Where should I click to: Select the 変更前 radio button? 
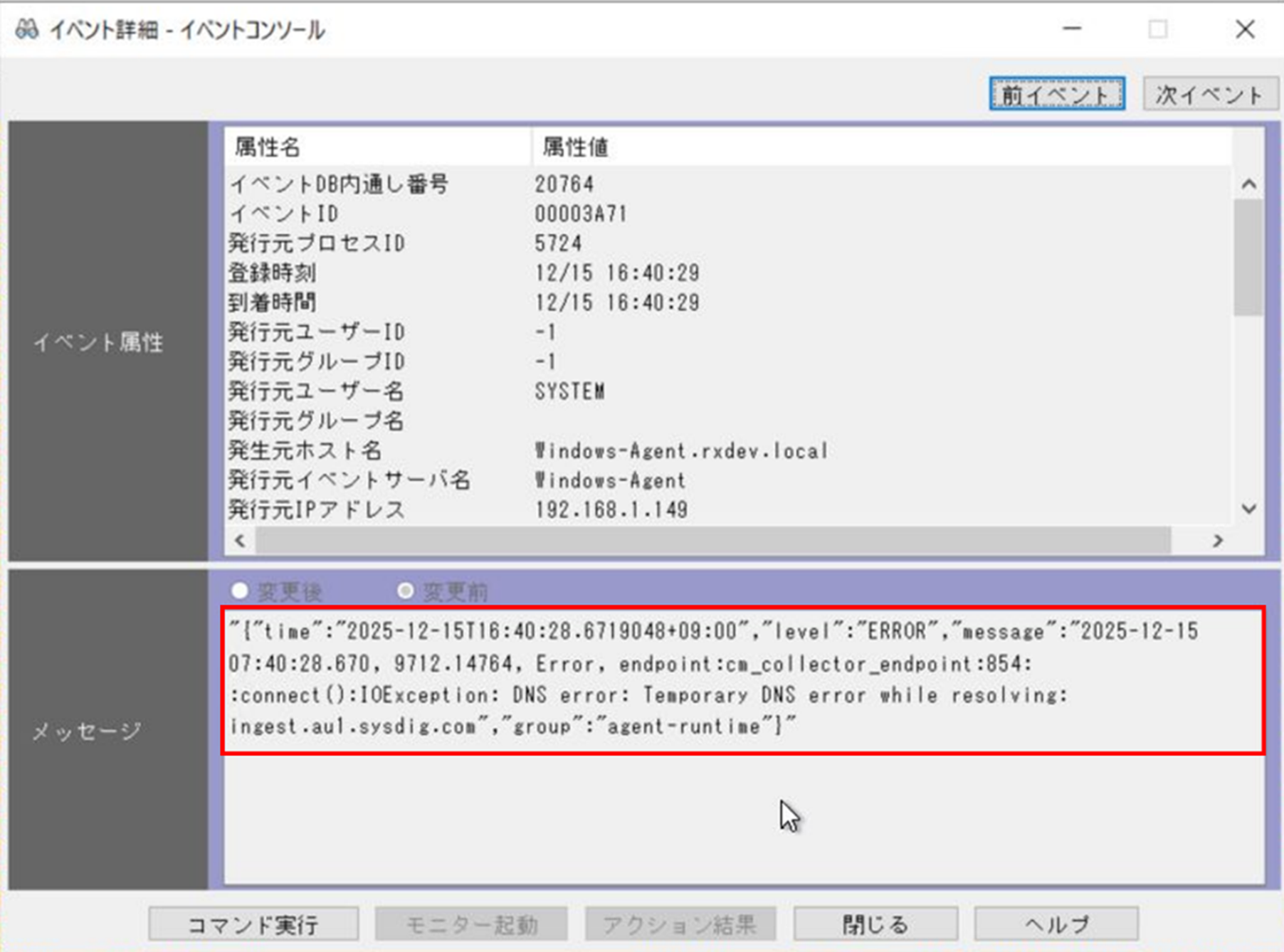tap(406, 591)
